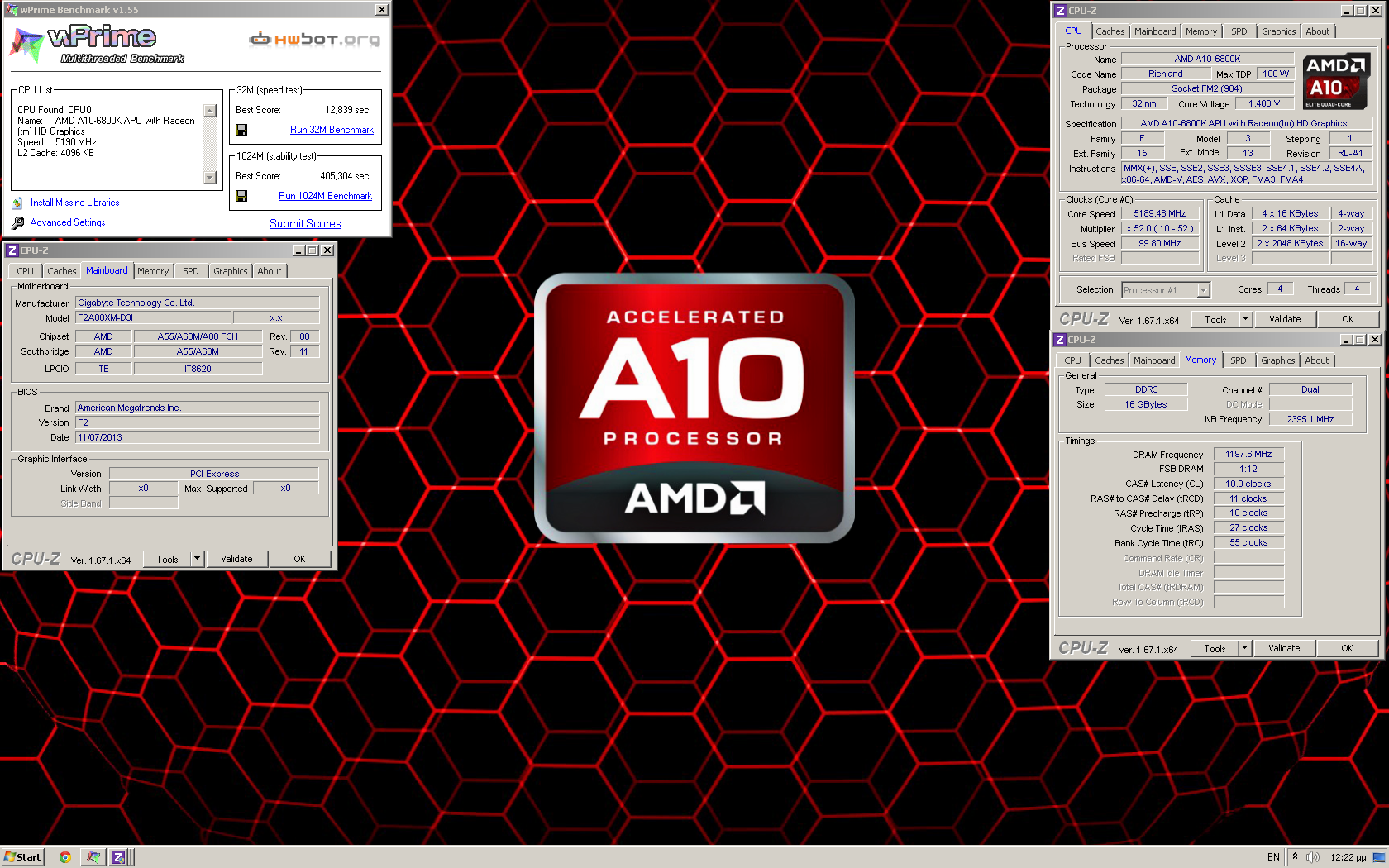Click the AMD A10 processor logo in CPU-Z
Screen dimensions: 1389x868
[1336, 81]
